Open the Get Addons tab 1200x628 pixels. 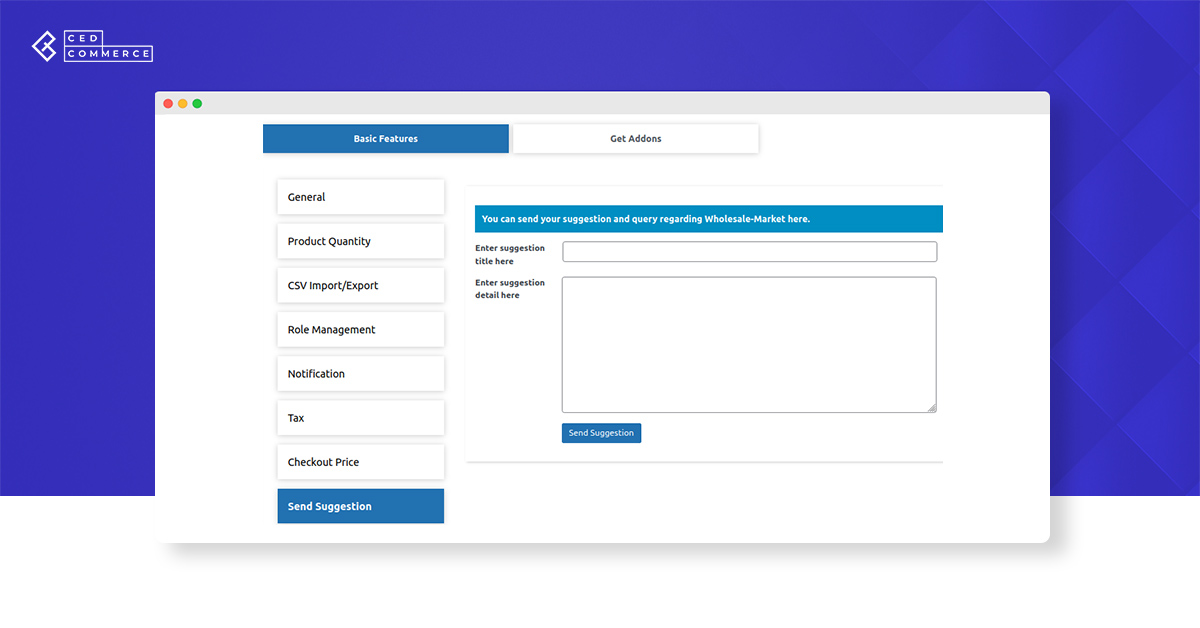click(x=636, y=139)
